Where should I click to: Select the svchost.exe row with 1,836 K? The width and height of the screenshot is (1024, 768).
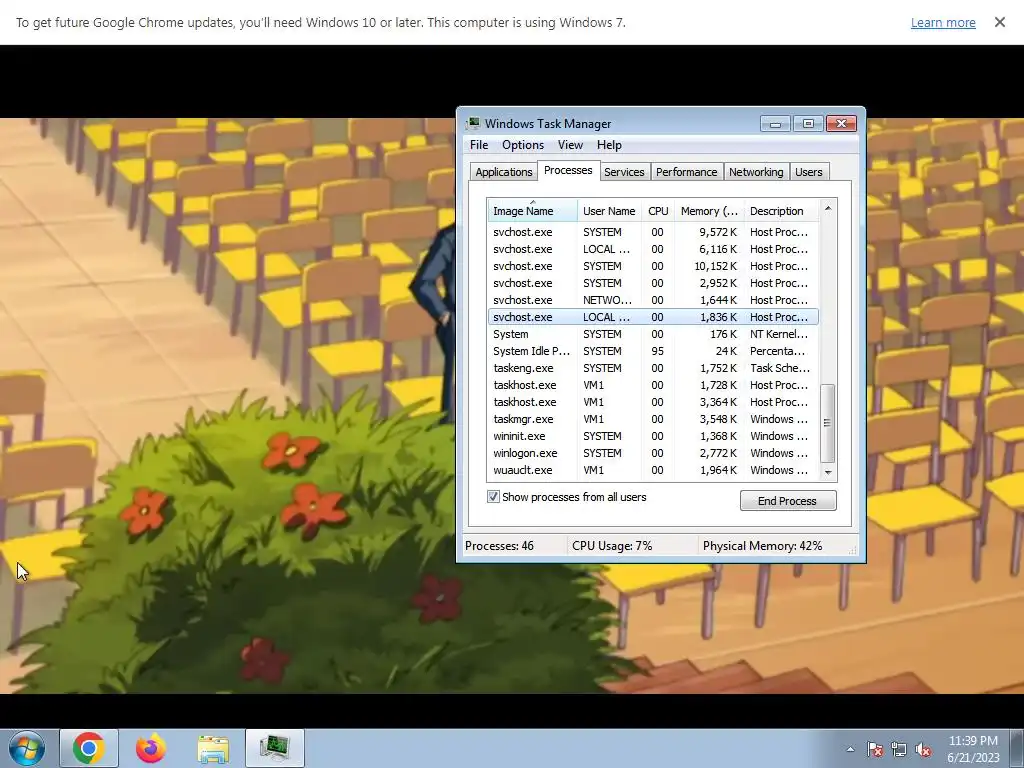(653, 317)
